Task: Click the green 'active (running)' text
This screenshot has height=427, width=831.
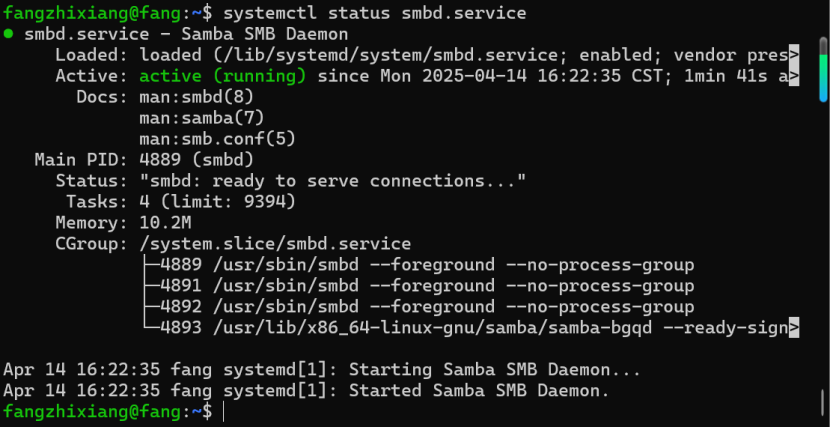Action: click(223, 76)
